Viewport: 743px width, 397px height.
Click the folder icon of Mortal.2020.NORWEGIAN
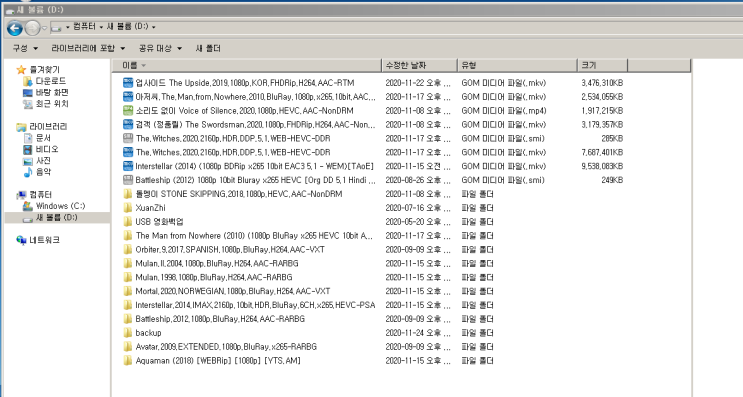pyautogui.click(x=128, y=291)
